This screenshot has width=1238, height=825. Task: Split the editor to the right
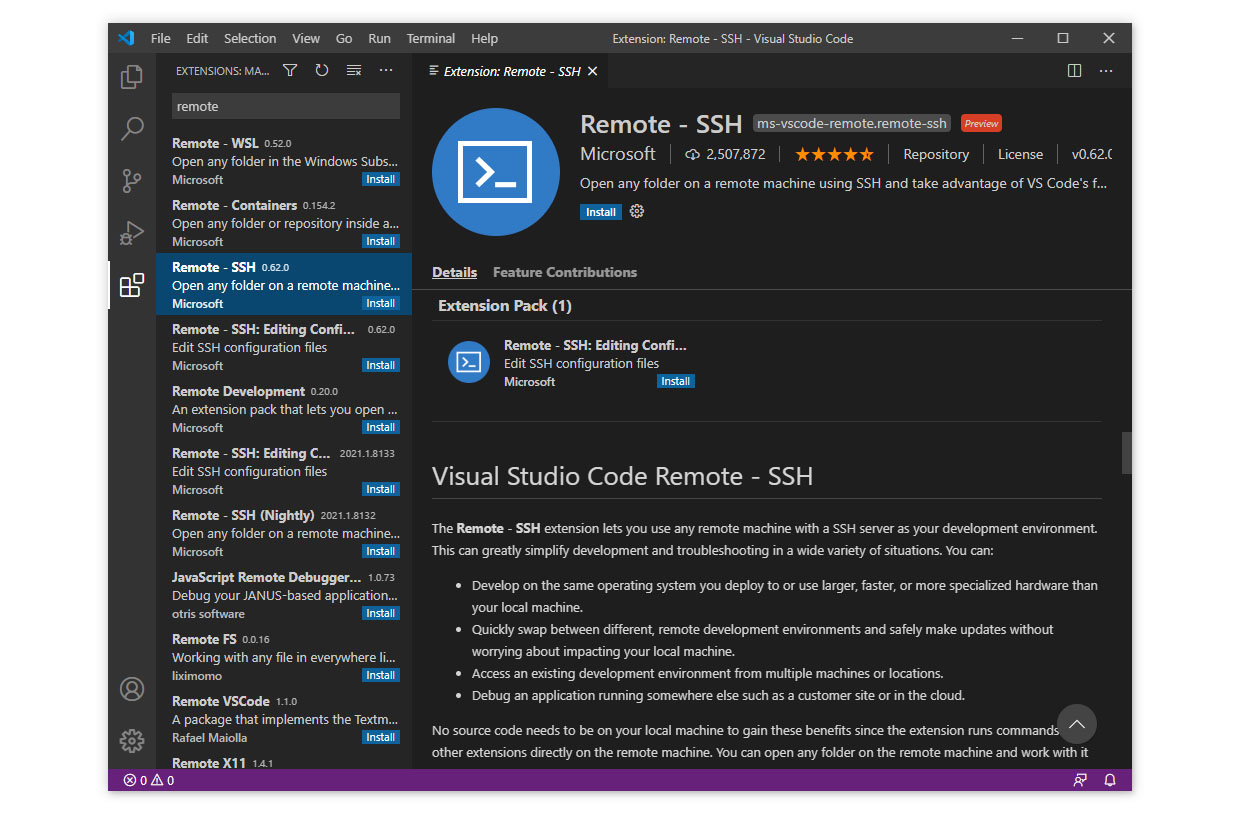click(1074, 71)
